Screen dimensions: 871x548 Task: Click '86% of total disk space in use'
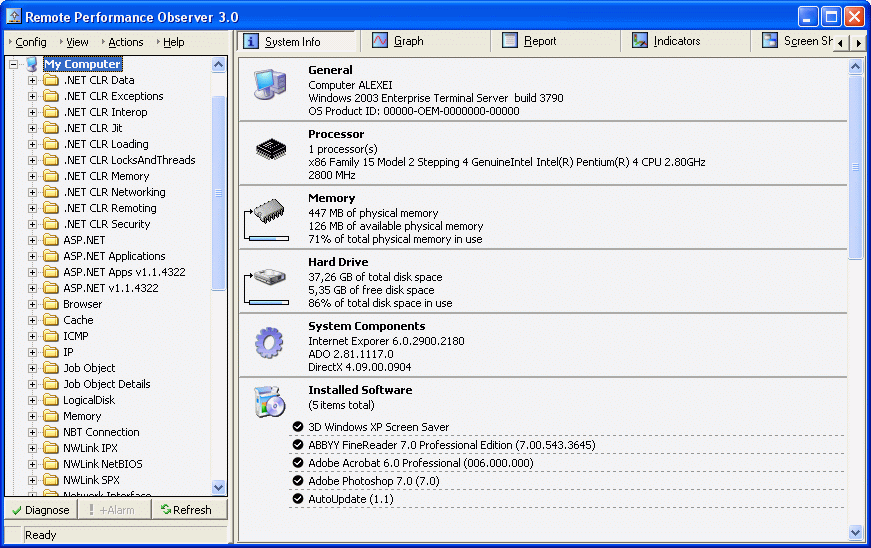(x=380, y=303)
